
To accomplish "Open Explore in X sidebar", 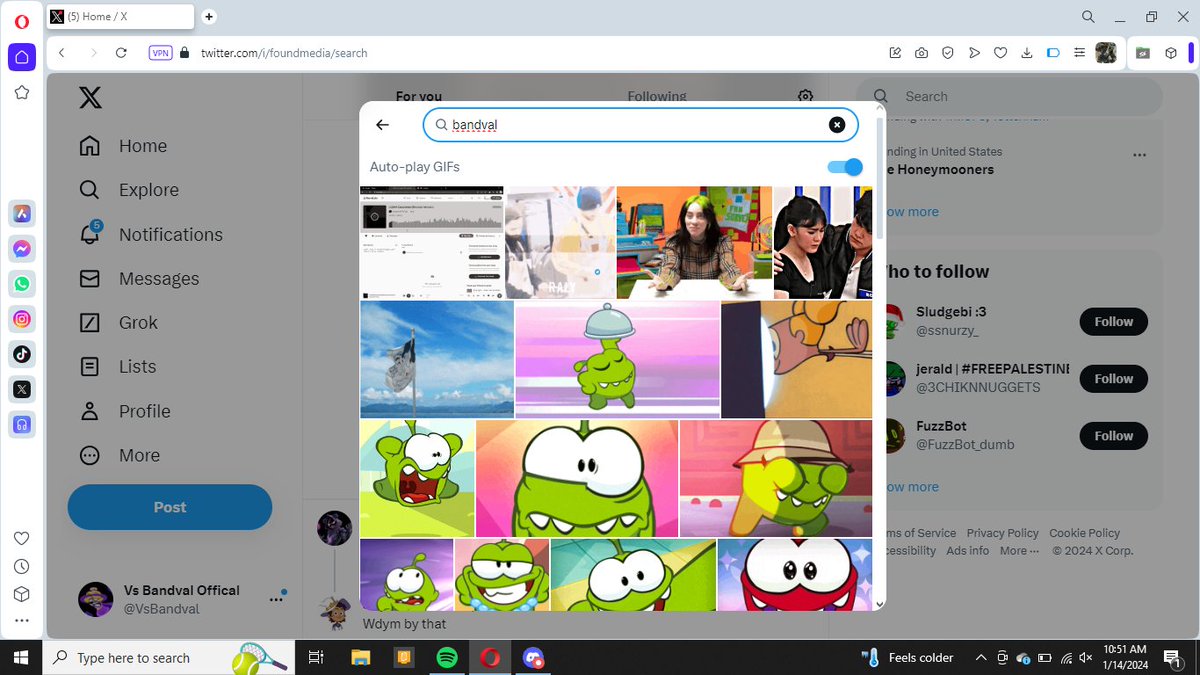I will point(129,190).
